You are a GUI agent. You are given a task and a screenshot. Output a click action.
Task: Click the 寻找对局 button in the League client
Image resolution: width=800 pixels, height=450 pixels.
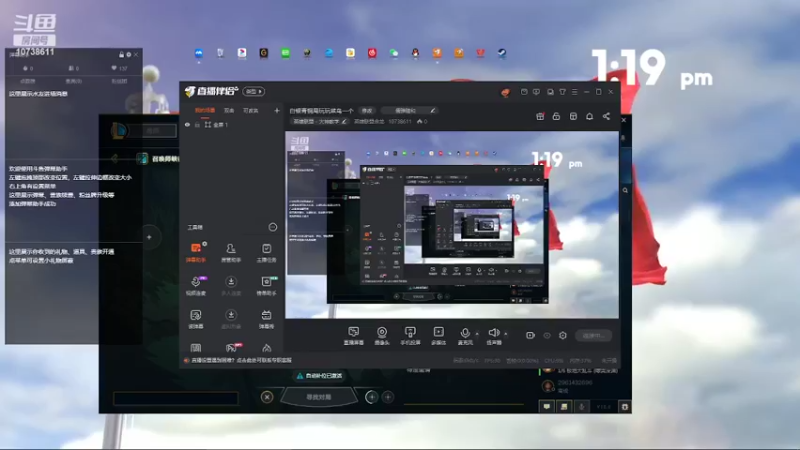(x=318, y=397)
